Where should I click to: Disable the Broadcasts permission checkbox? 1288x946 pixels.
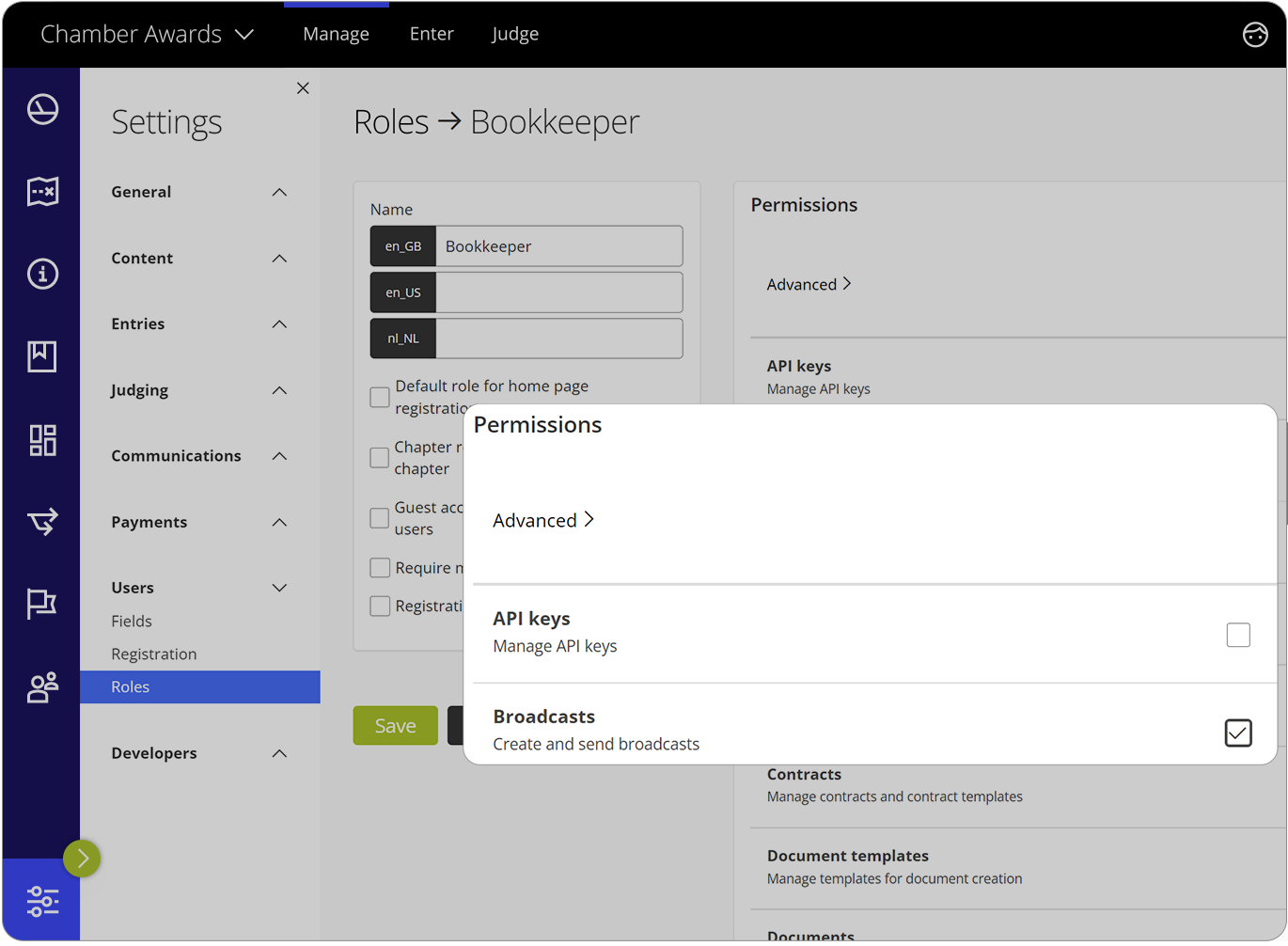click(1239, 733)
